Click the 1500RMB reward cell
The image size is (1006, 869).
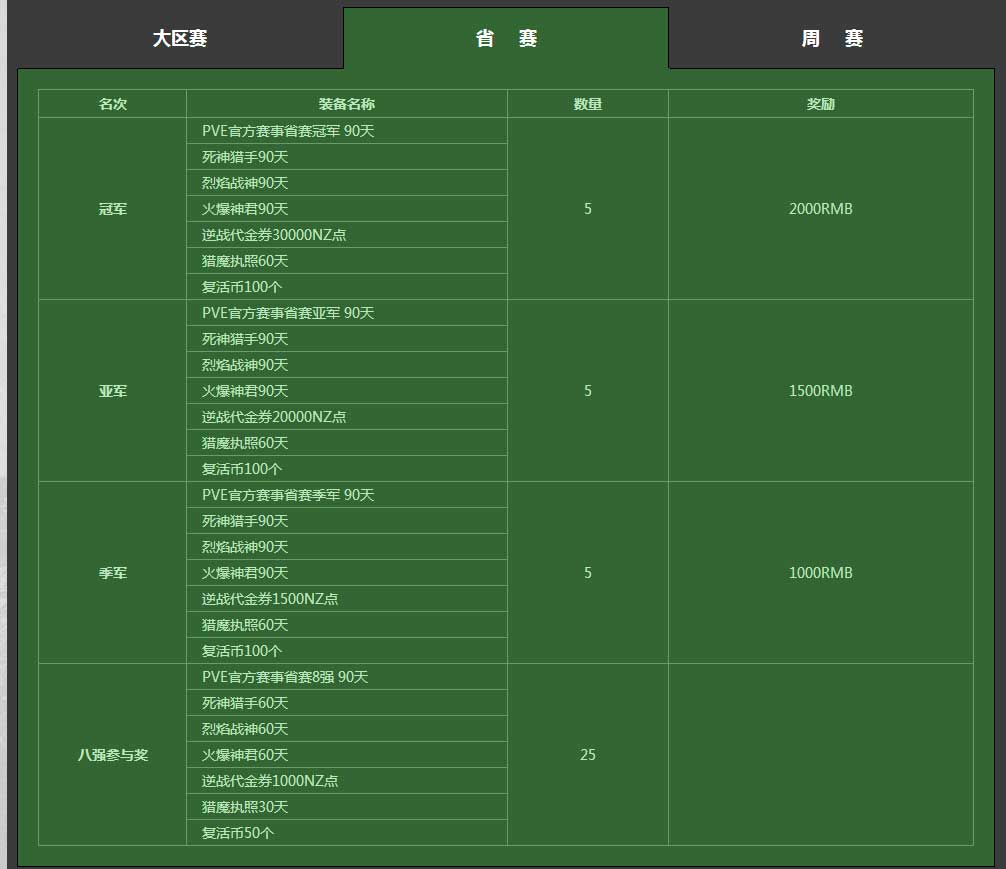click(821, 391)
